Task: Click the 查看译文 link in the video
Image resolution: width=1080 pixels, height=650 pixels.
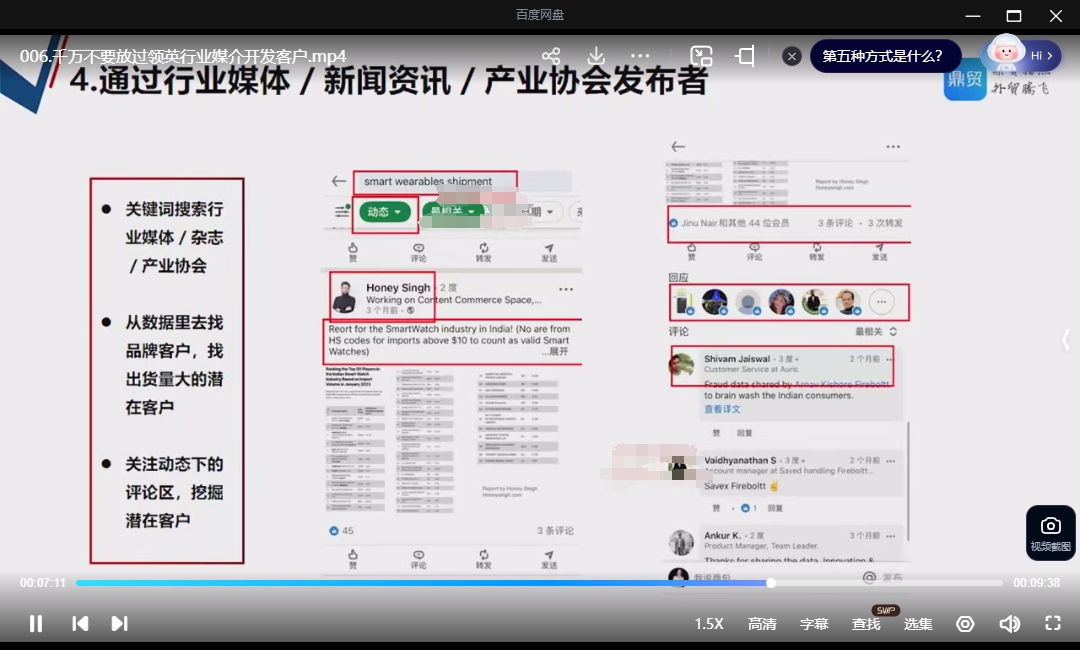Action: pos(722,409)
